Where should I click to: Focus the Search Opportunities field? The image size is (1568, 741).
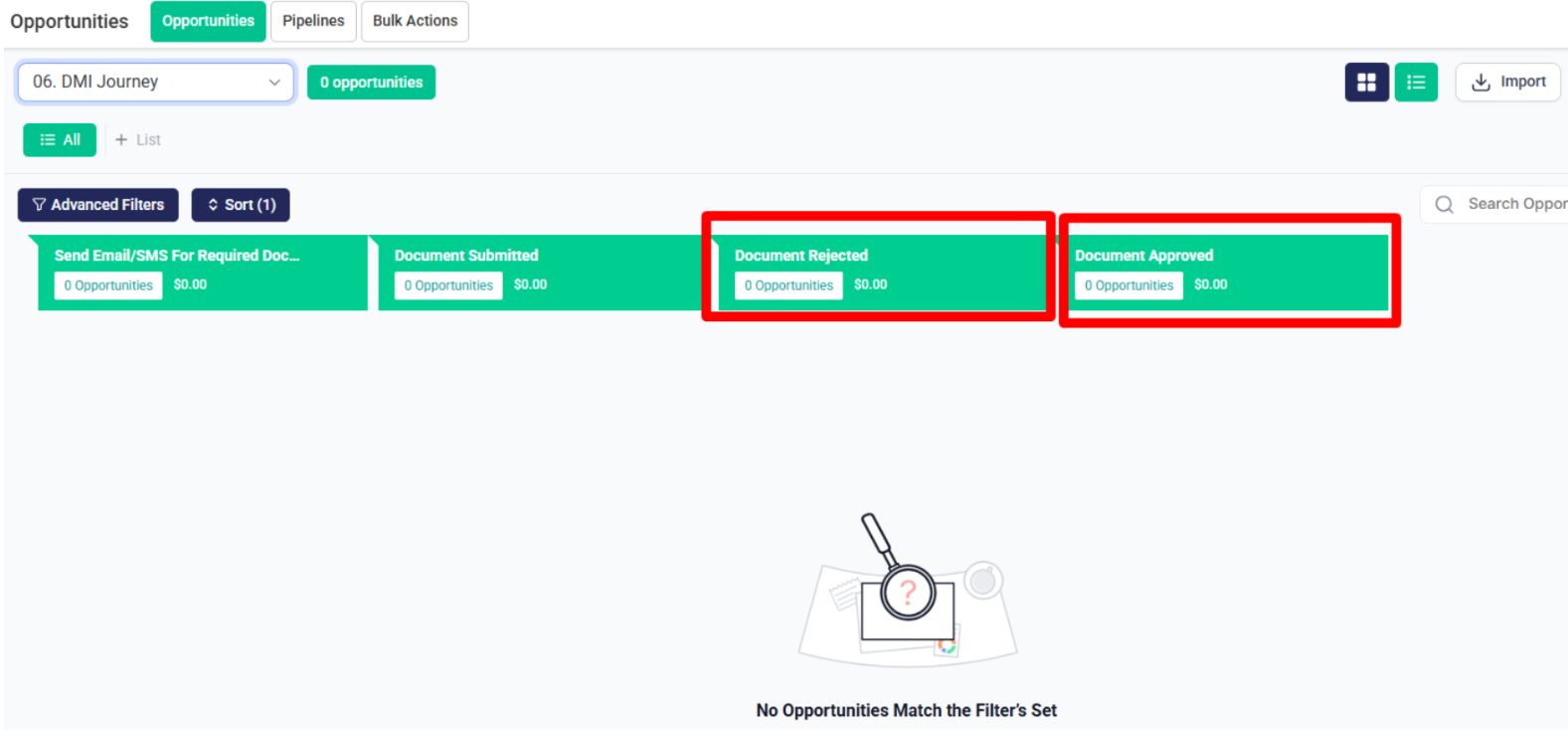click(x=1494, y=204)
